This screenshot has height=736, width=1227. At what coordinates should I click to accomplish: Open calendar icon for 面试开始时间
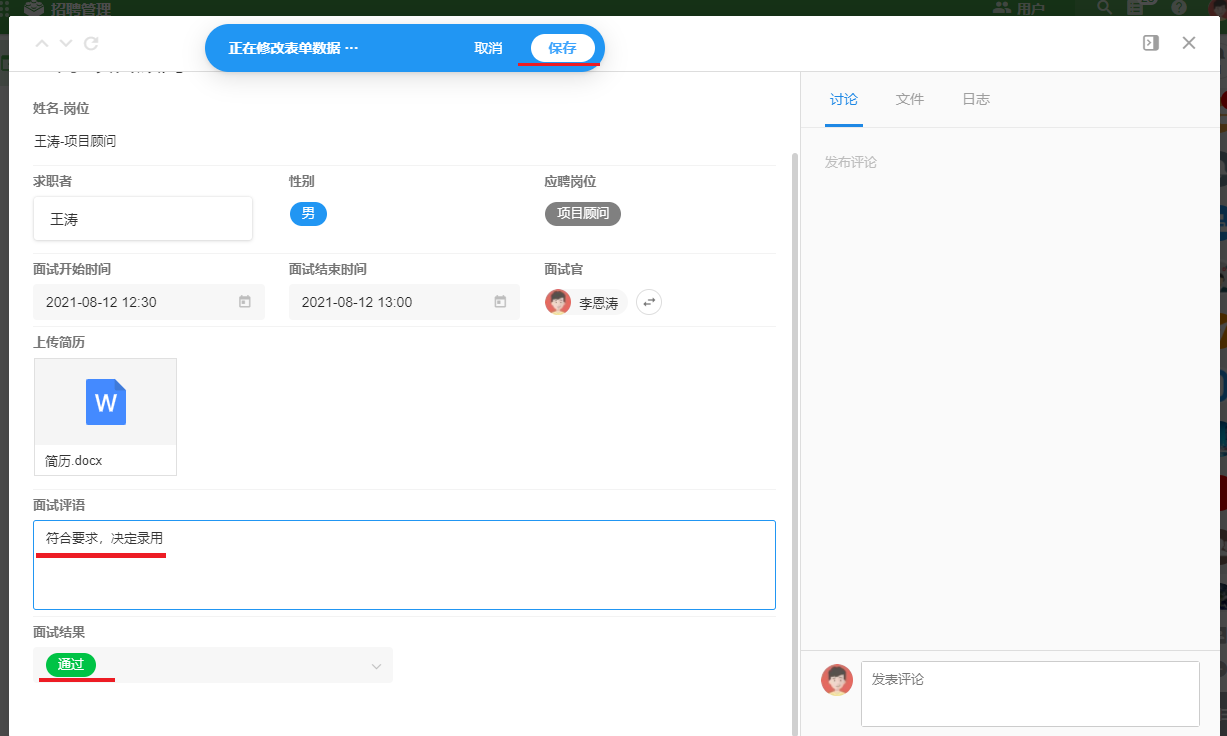(x=245, y=302)
